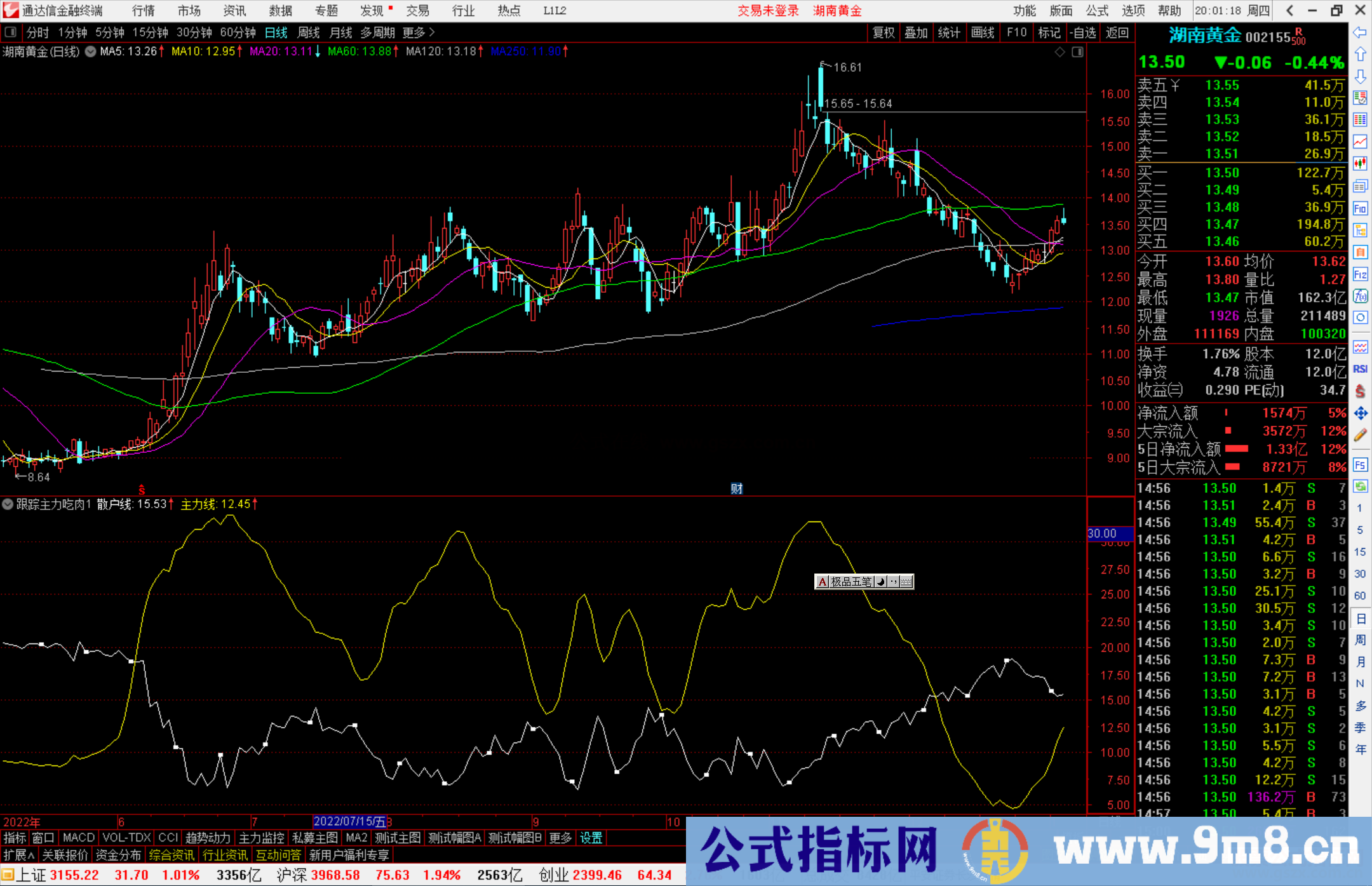Click the 设置 link in the indicator bar

(x=591, y=838)
